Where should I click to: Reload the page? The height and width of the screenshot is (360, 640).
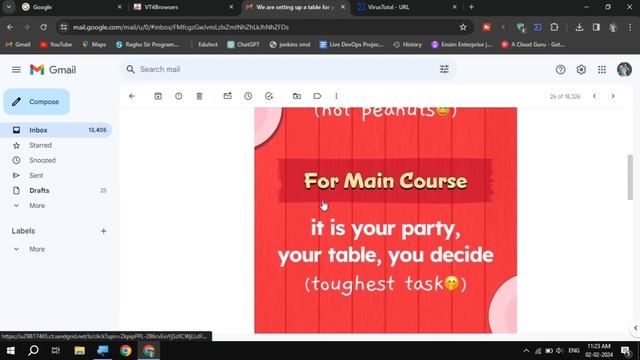43,27
